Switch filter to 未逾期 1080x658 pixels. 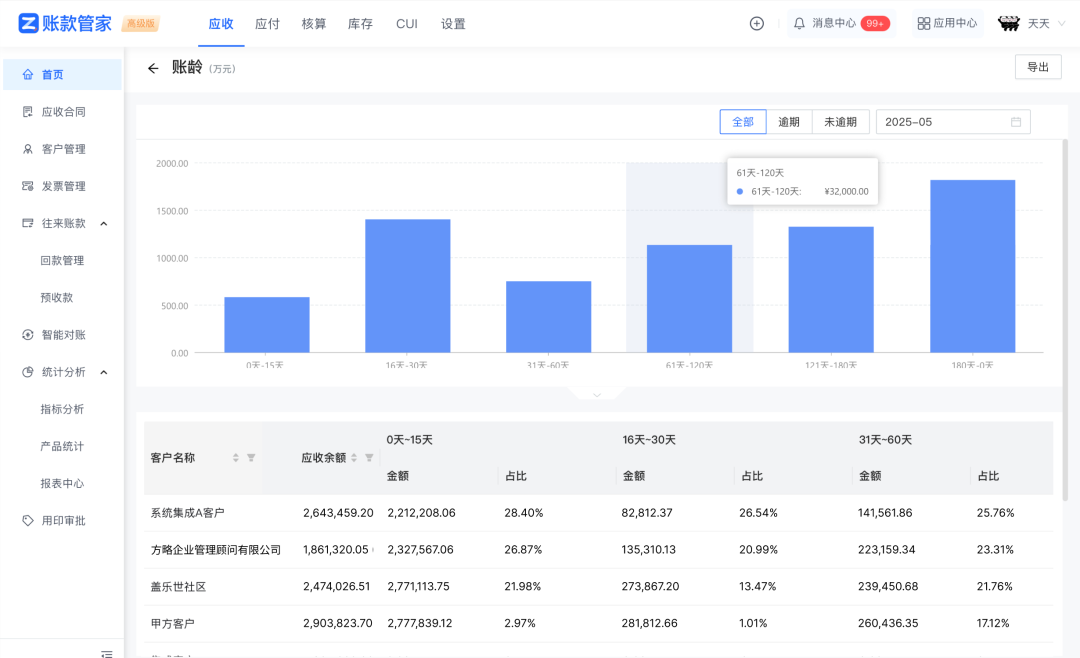pyautogui.click(x=841, y=121)
